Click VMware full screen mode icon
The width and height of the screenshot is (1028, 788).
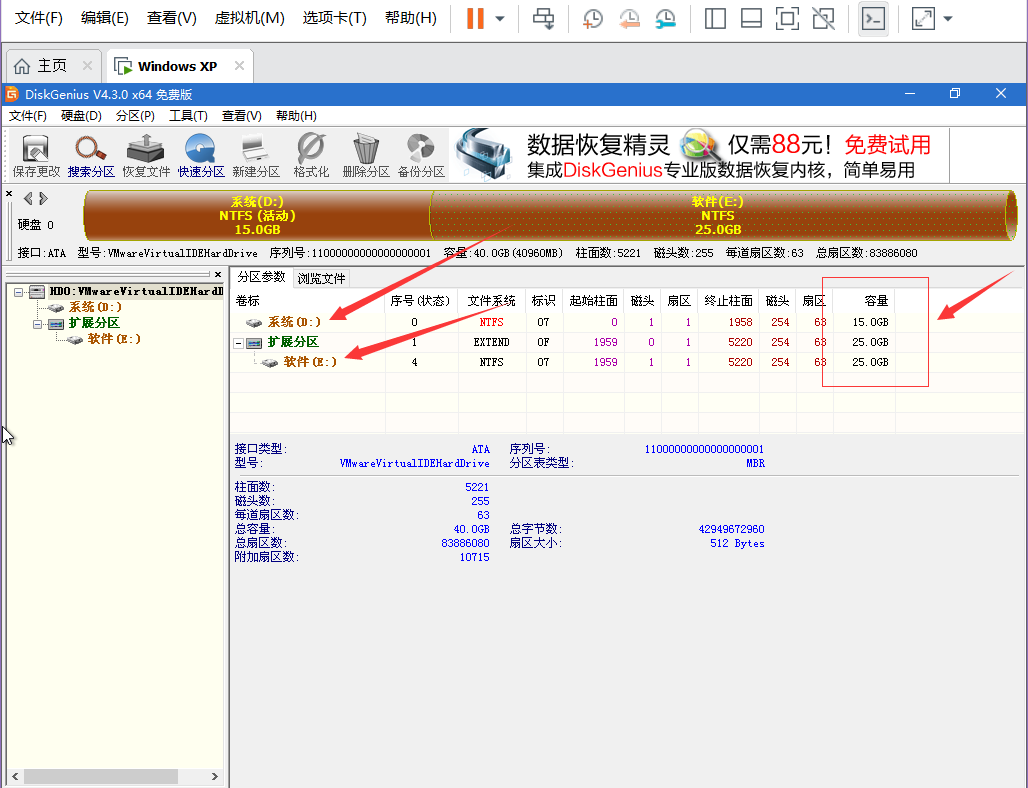point(787,18)
